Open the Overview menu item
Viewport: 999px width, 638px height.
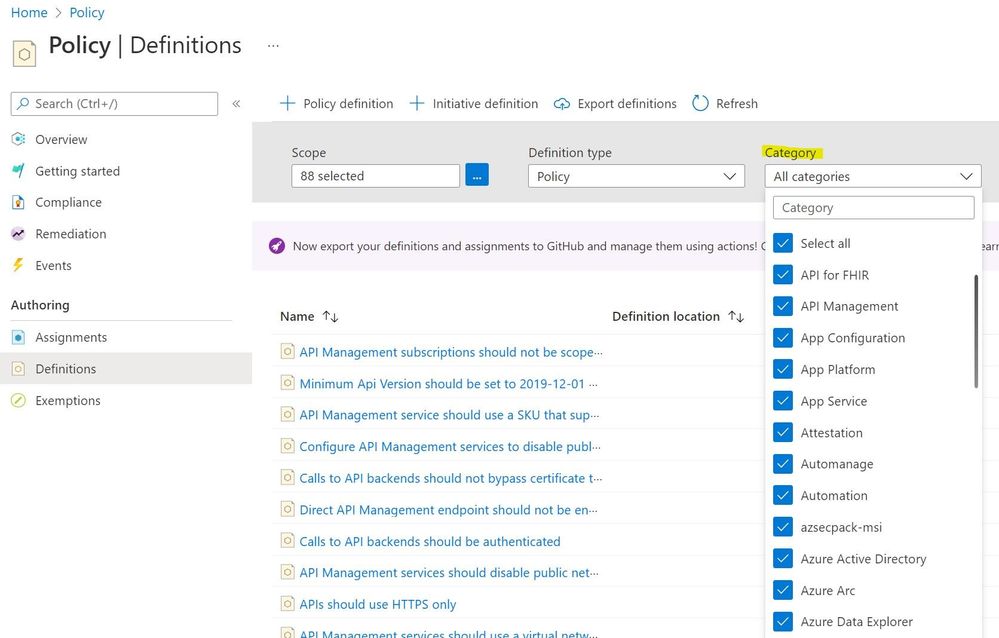pyautogui.click(x=61, y=139)
